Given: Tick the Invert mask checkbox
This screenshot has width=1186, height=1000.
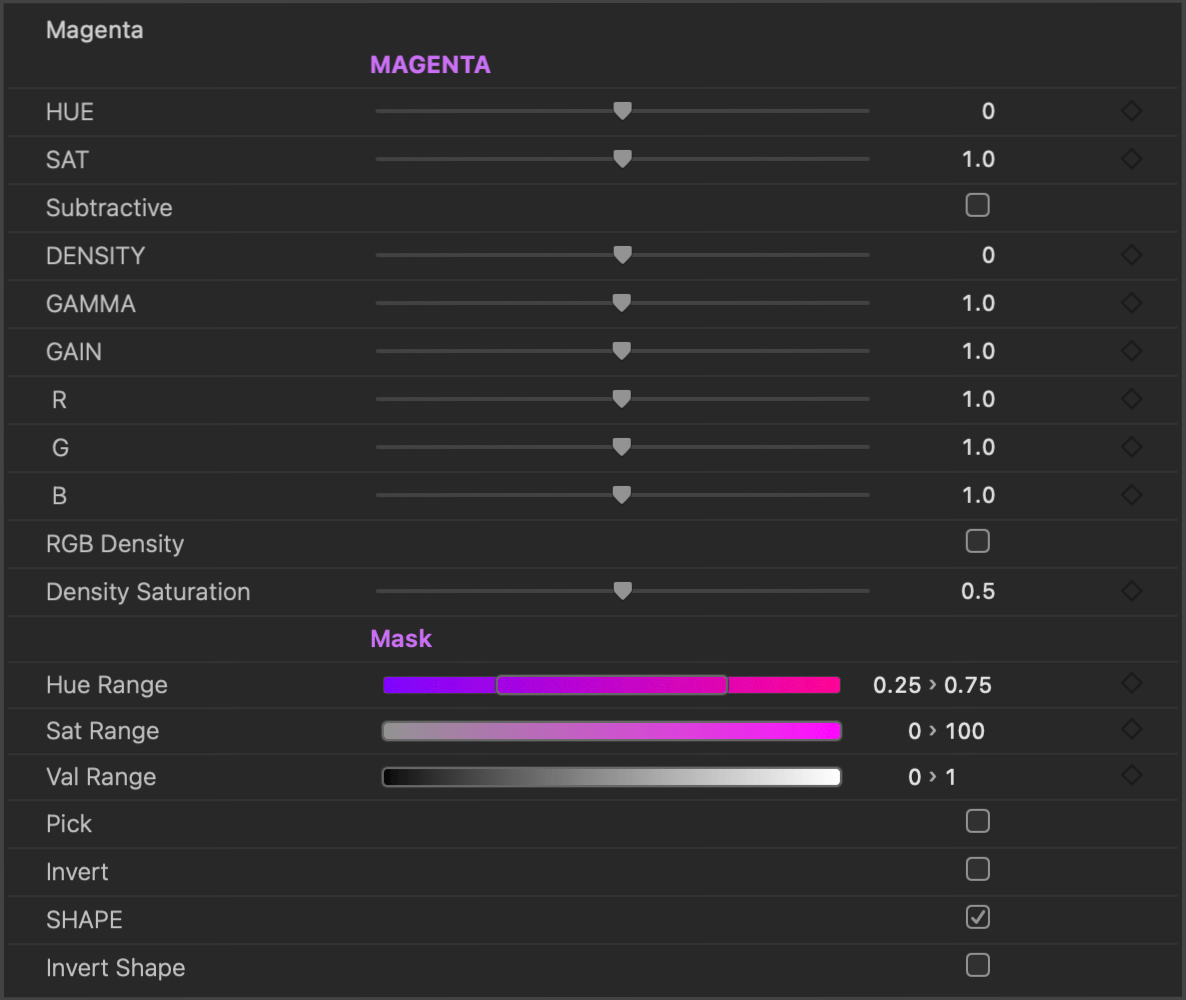Looking at the screenshot, I should [977, 870].
